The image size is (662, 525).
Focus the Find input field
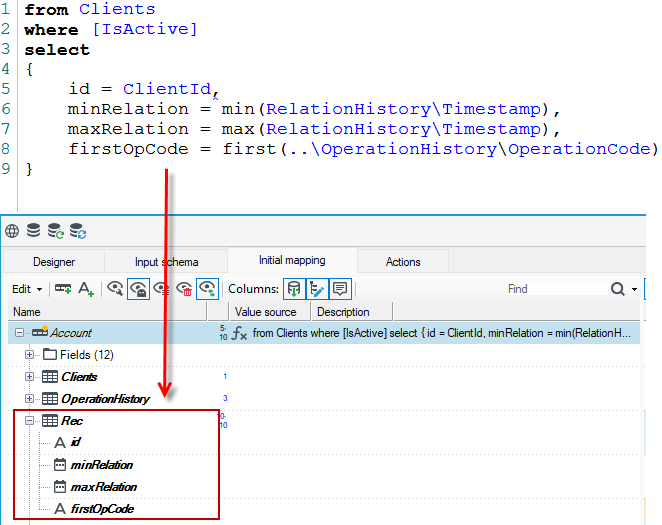coord(556,289)
